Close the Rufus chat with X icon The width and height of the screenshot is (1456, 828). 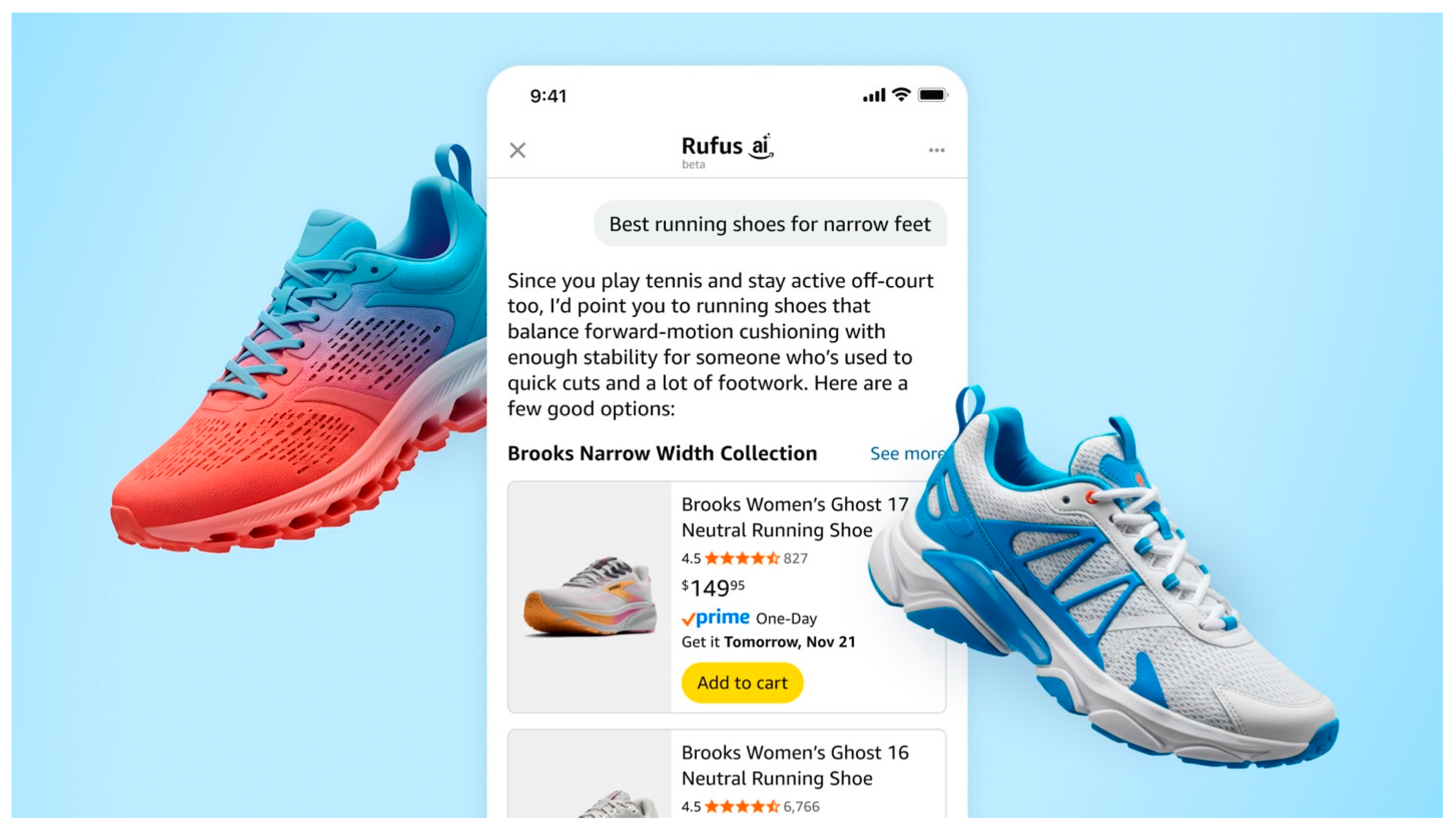517,150
